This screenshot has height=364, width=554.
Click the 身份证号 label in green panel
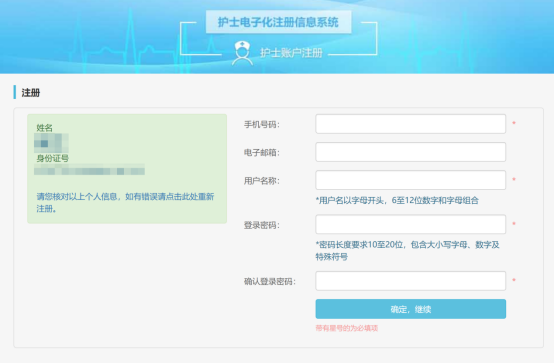click(x=52, y=158)
